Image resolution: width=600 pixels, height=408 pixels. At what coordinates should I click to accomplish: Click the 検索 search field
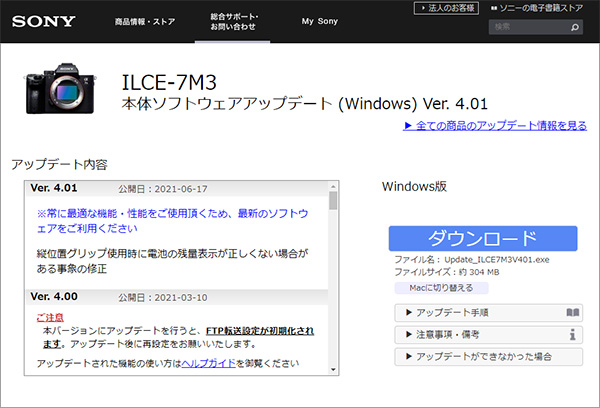click(536, 27)
